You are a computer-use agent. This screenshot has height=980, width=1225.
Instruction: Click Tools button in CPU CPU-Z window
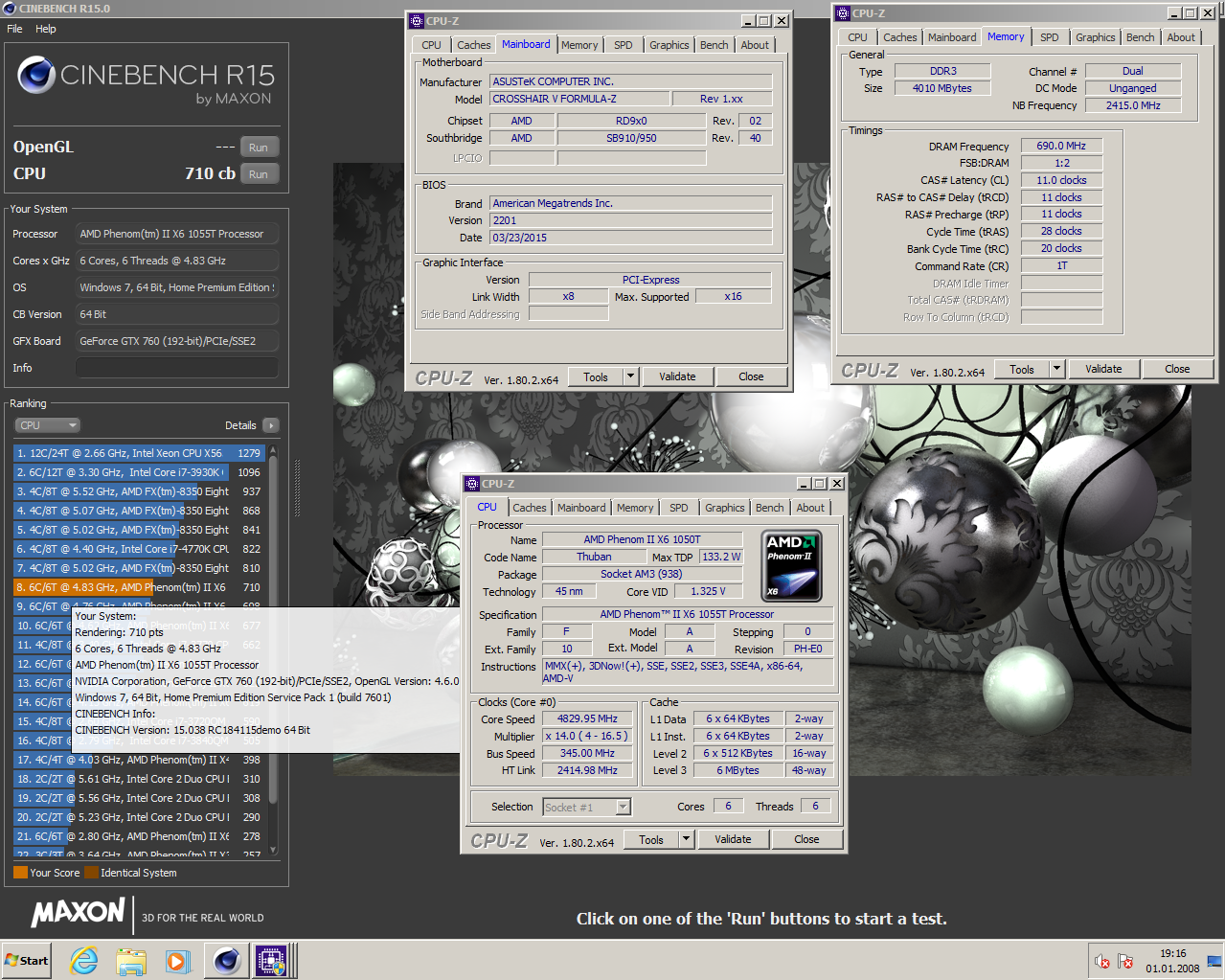pos(651,839)
